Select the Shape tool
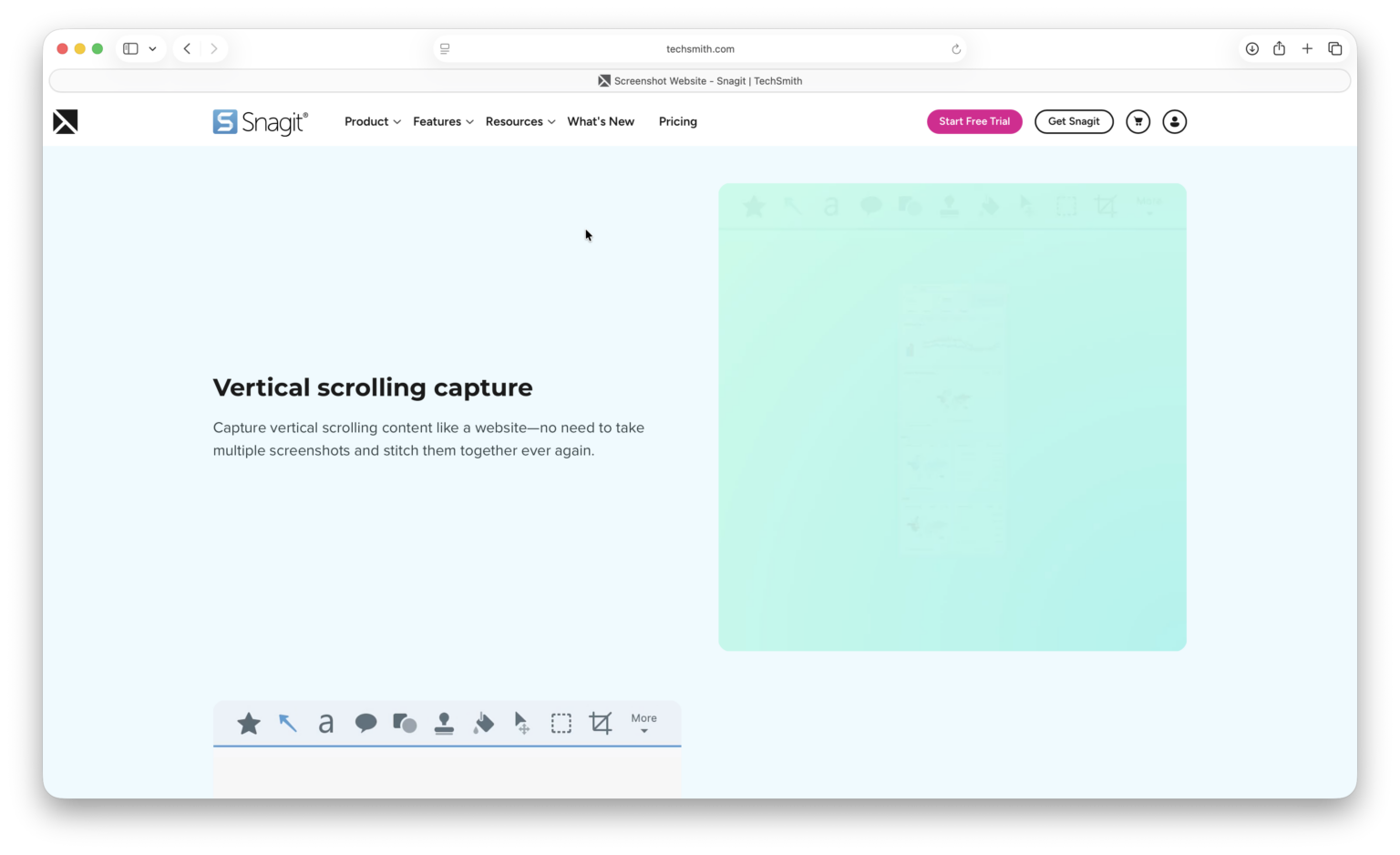 pos(405,724)
